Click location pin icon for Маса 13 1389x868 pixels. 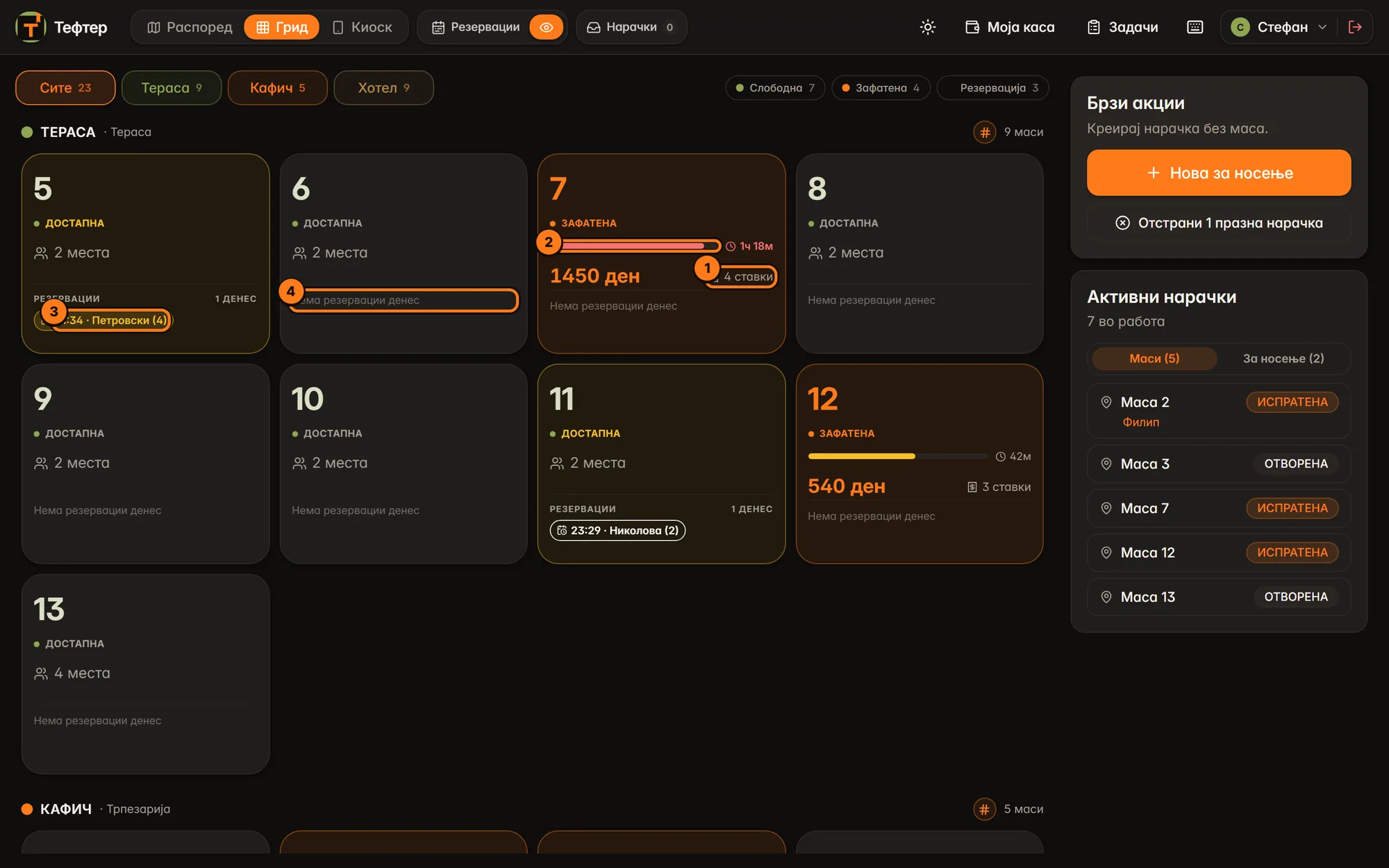click(x=1106, y=597)
